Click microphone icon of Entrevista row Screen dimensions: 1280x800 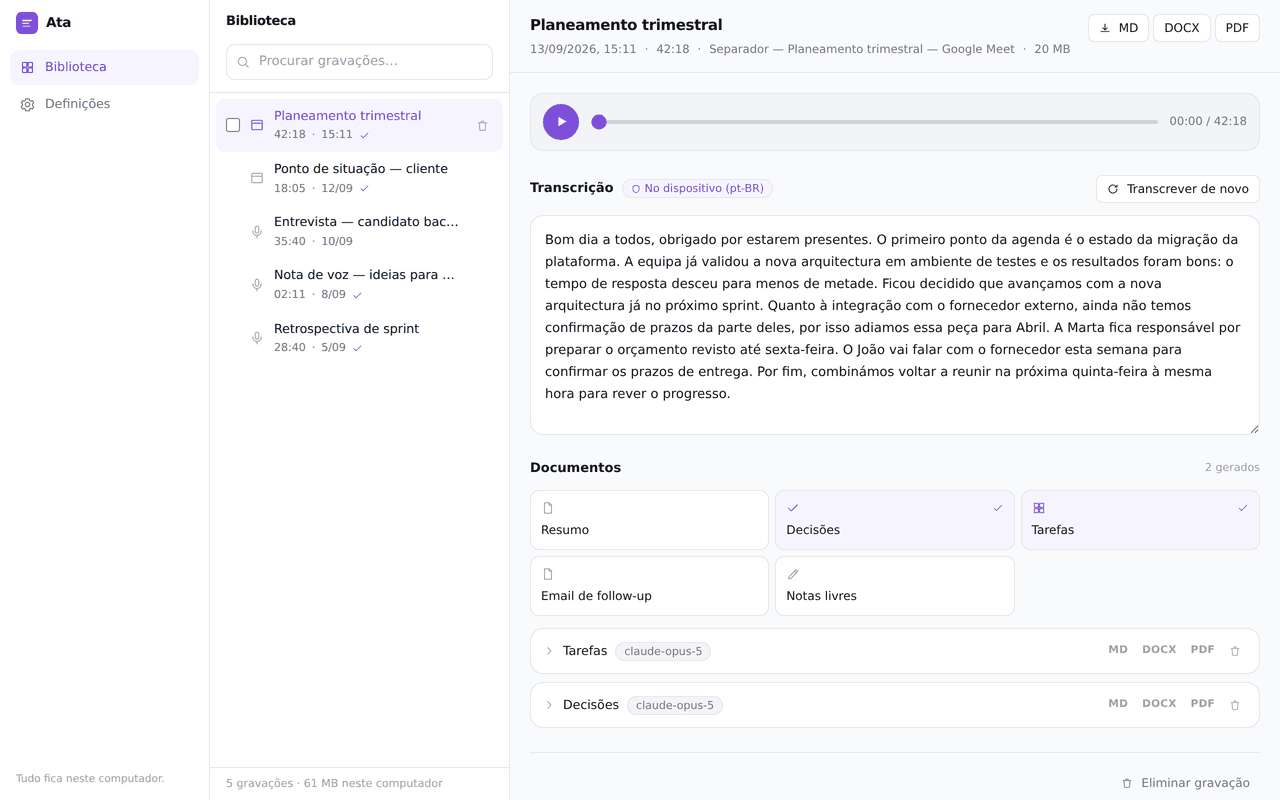coord(257,231)
